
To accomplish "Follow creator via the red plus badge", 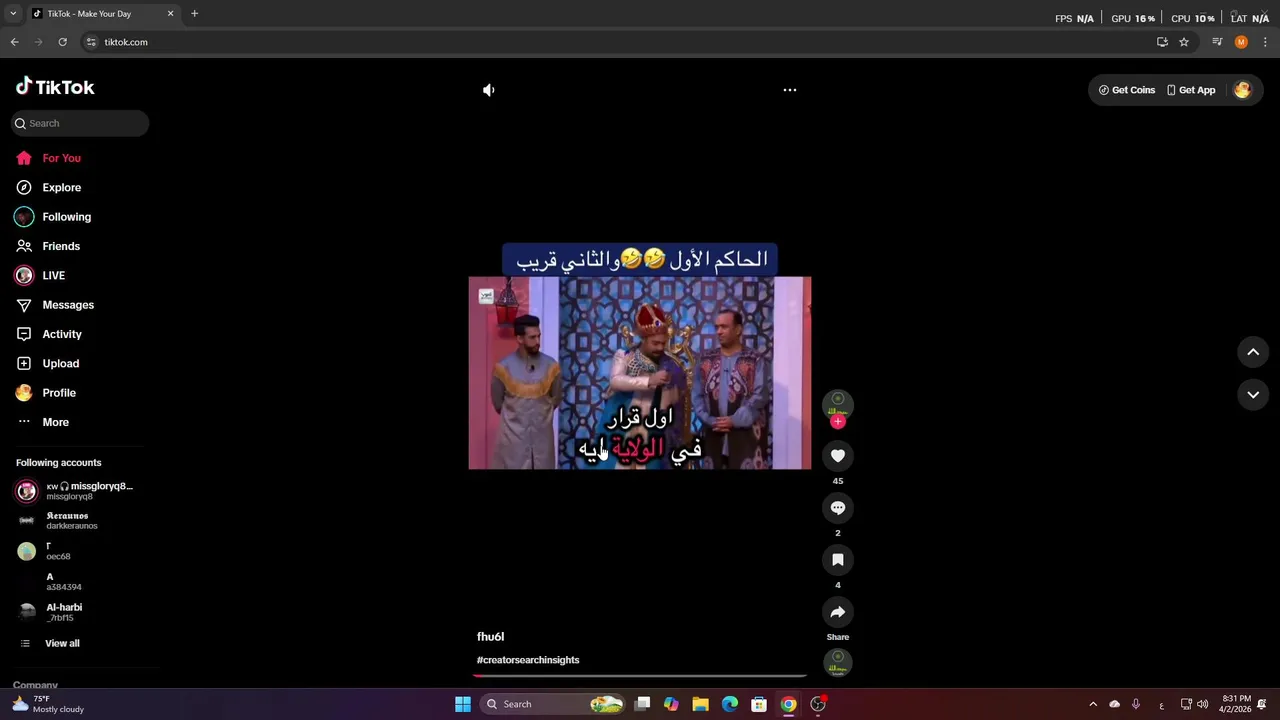I will pos(838,422).
